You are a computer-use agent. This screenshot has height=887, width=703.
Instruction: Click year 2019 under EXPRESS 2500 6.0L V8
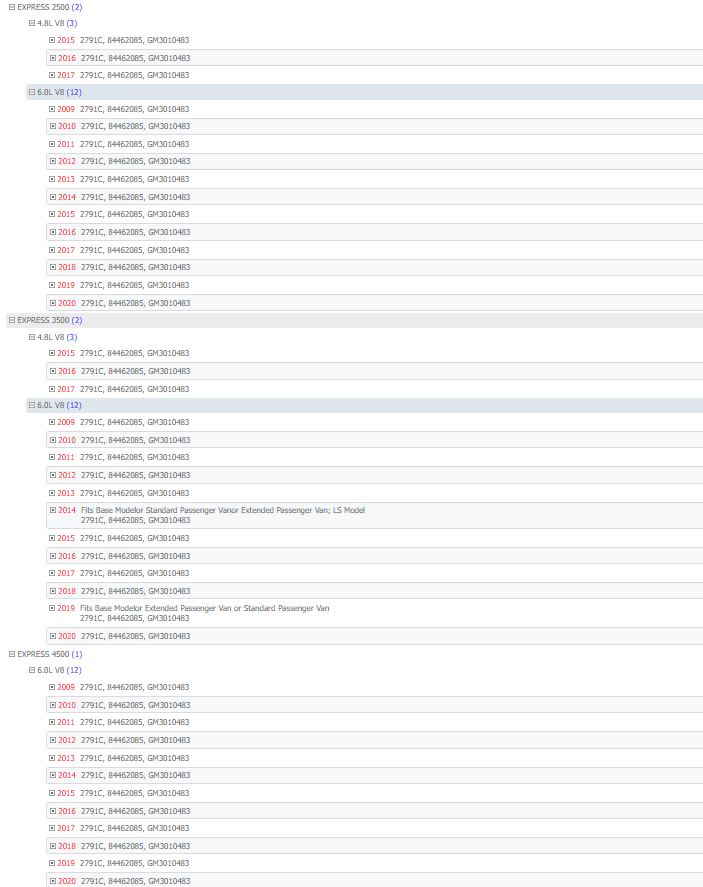(x=66, y=285)
